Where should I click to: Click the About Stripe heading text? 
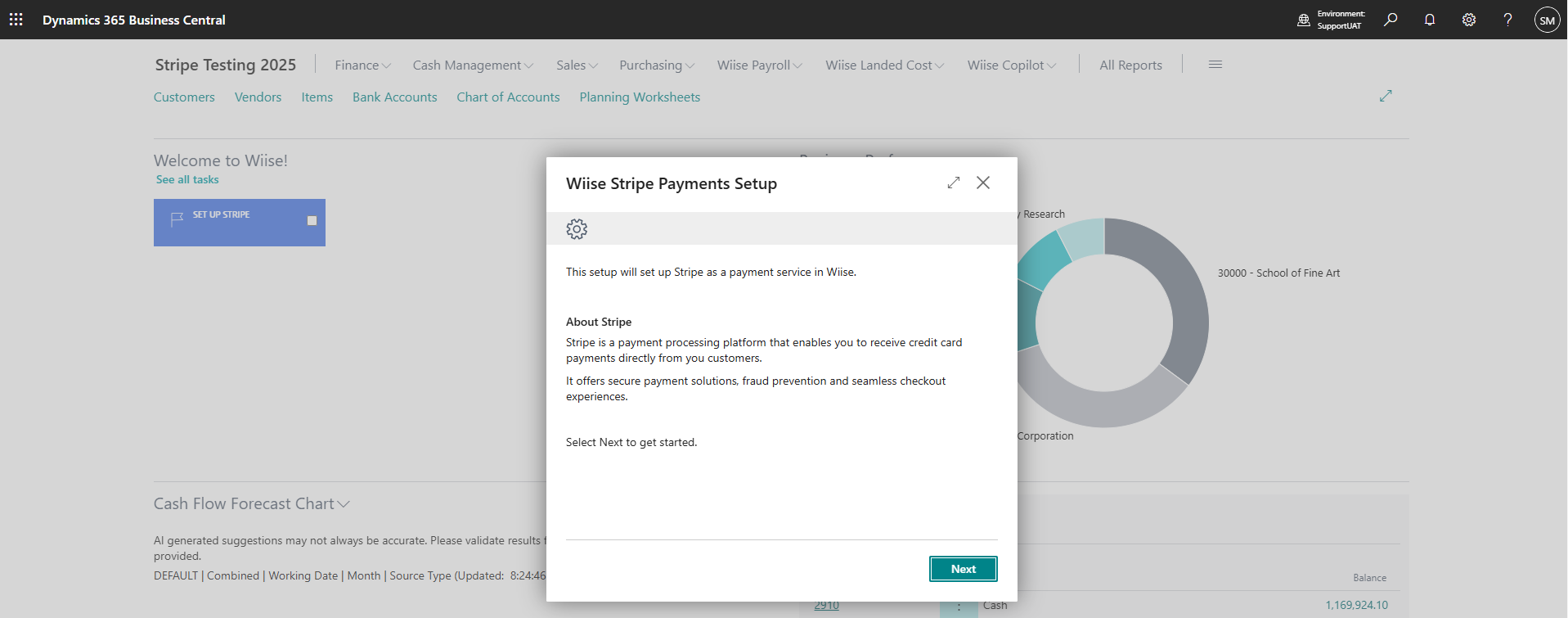599,322
